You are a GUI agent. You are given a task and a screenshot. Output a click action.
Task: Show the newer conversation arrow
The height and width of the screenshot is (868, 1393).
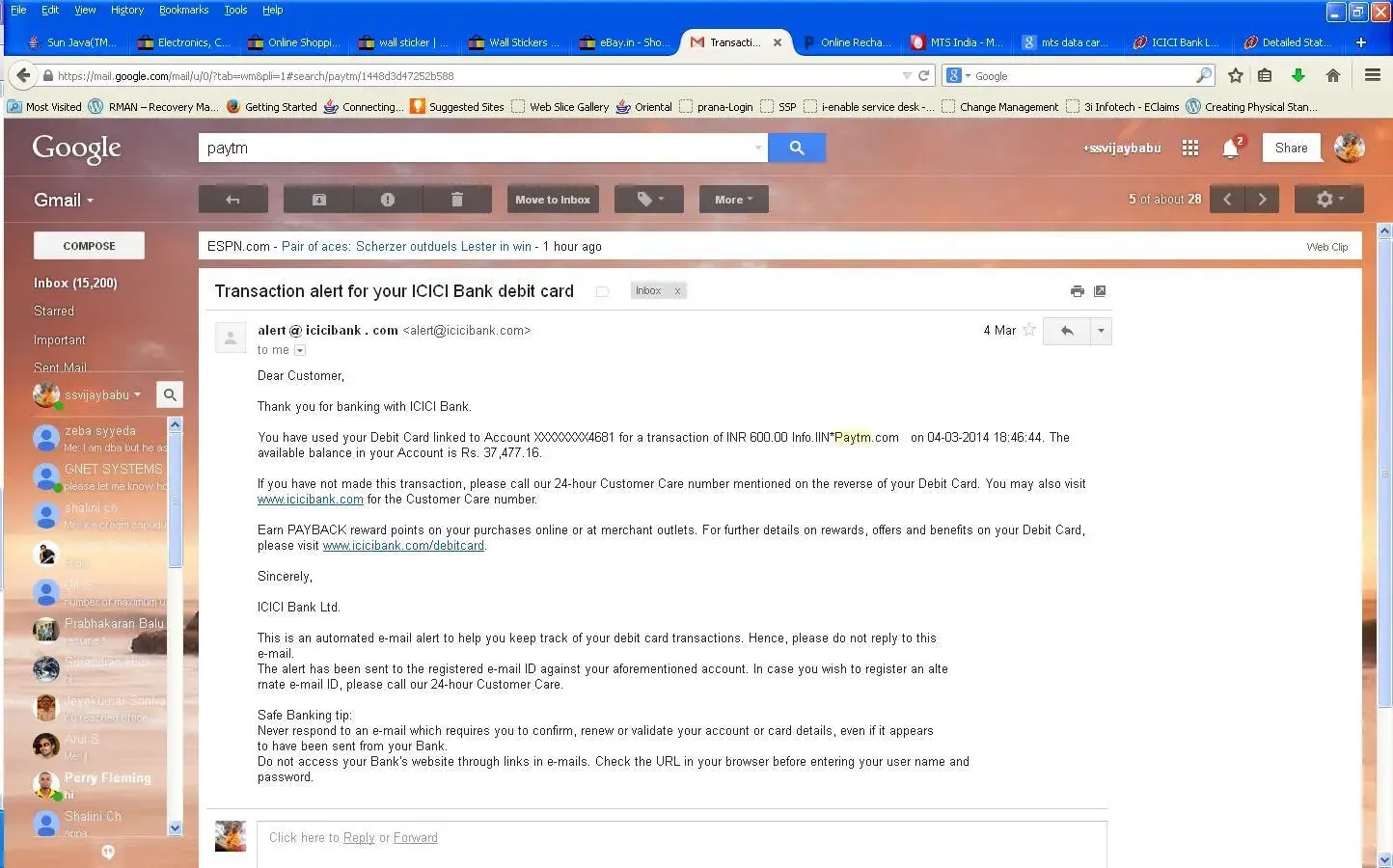1227,200
